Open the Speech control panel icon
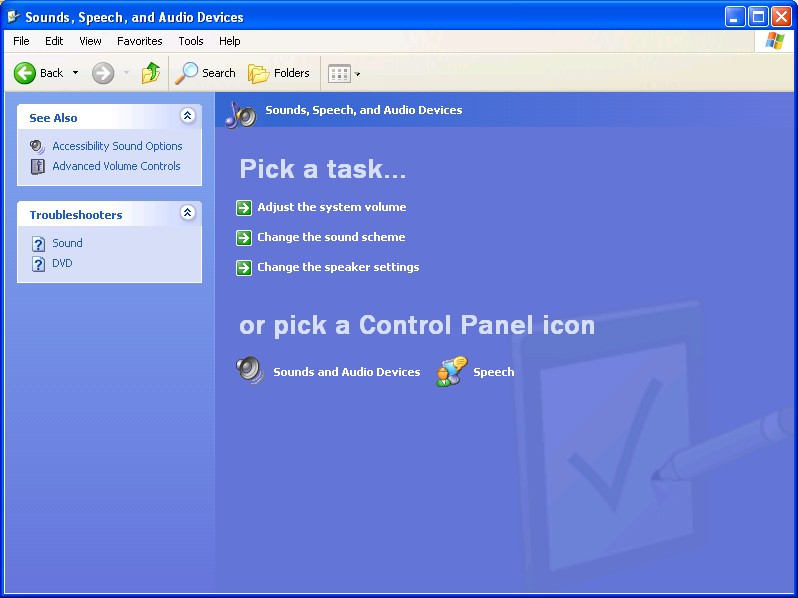Viewport: 798px width, 598px height. click(x=451, y=371)
